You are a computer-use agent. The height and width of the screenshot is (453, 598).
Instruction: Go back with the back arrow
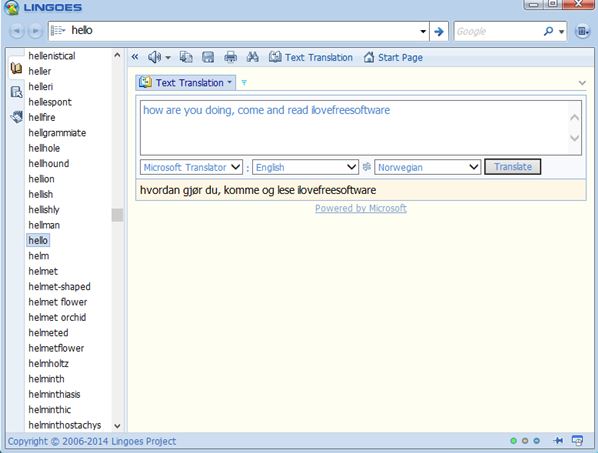(x=17, y=31)
